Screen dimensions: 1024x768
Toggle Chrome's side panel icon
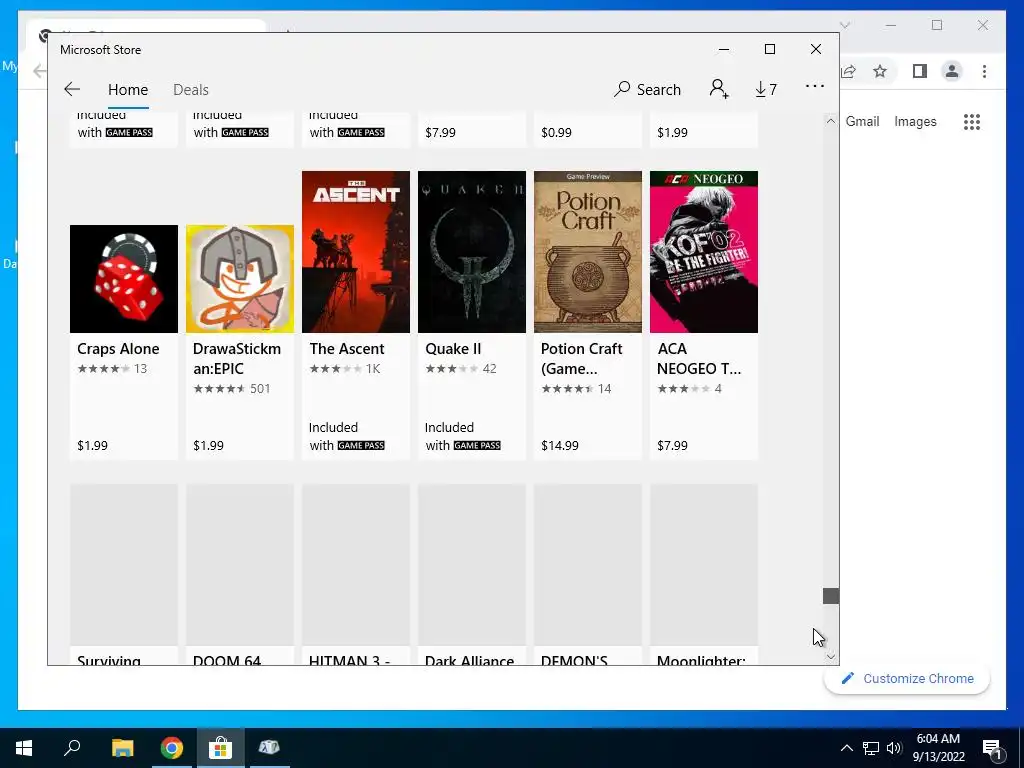tap(920, 71)
